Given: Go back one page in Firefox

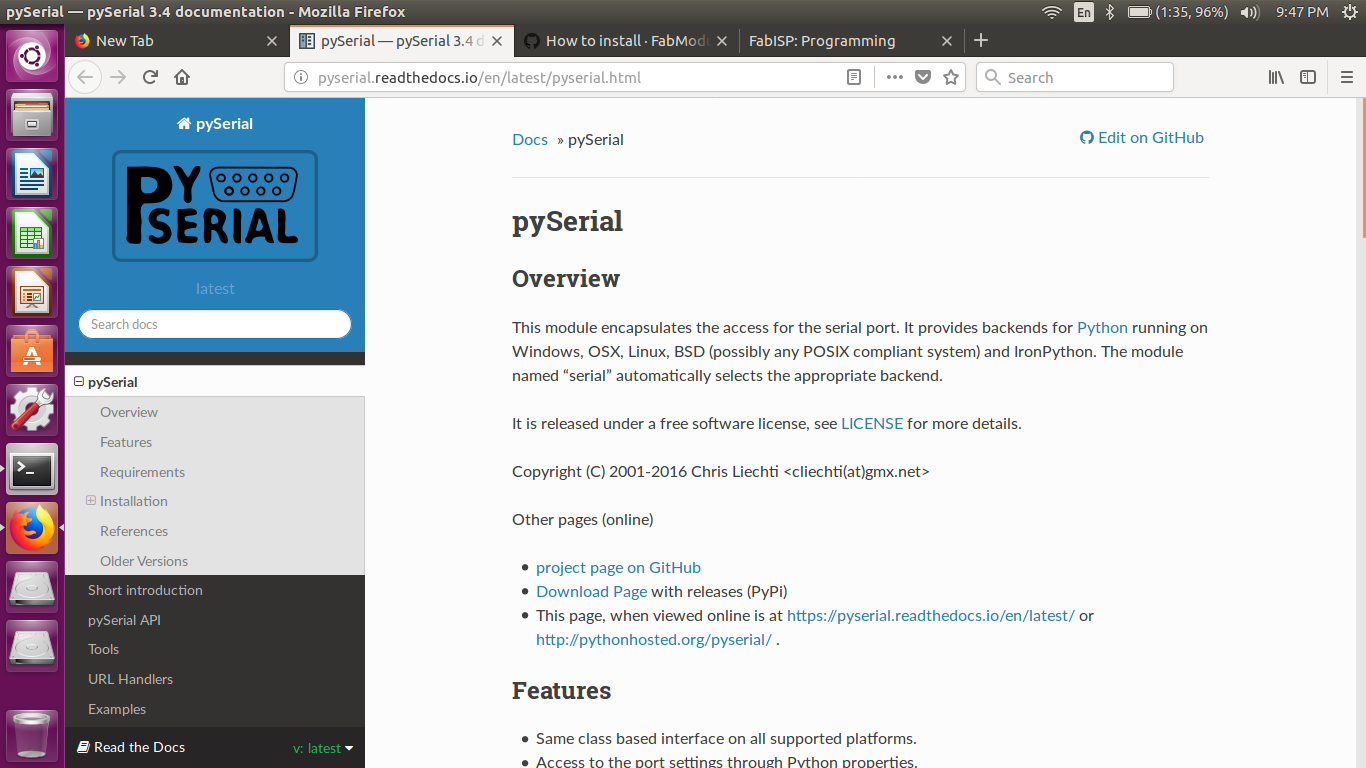Looking at the screenshot, I should coord(85,77).
